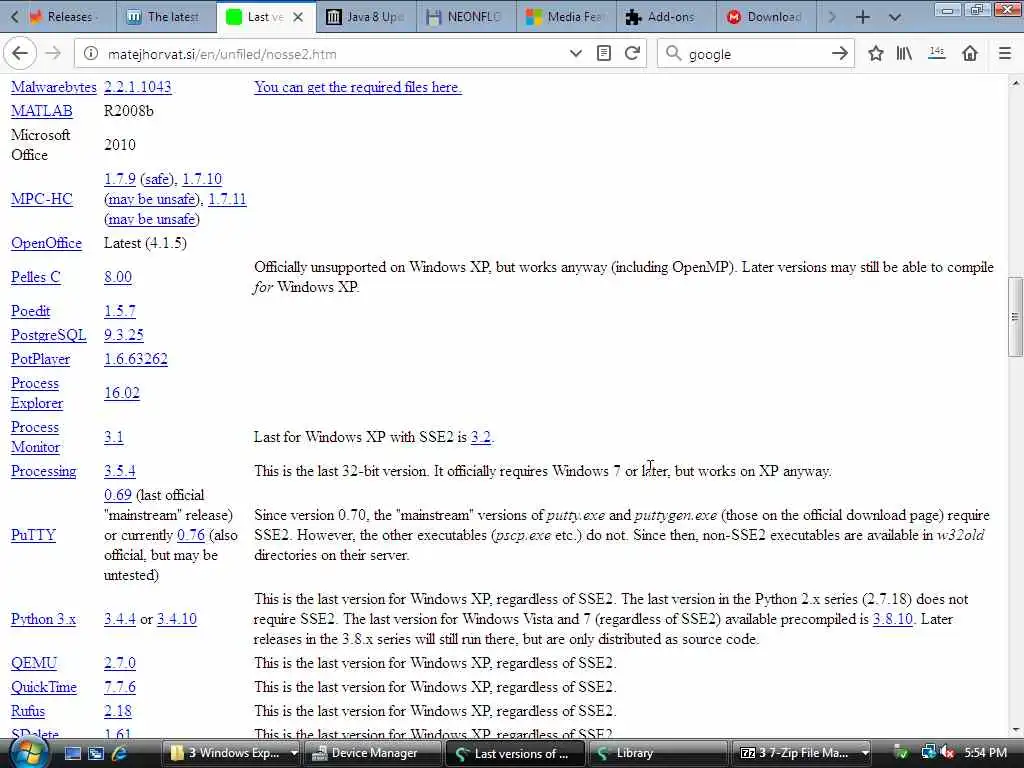Open PuTTY version 0.69 link
Image resolution: width=1024 pixels, height=768 pixels.
[118, 495]
